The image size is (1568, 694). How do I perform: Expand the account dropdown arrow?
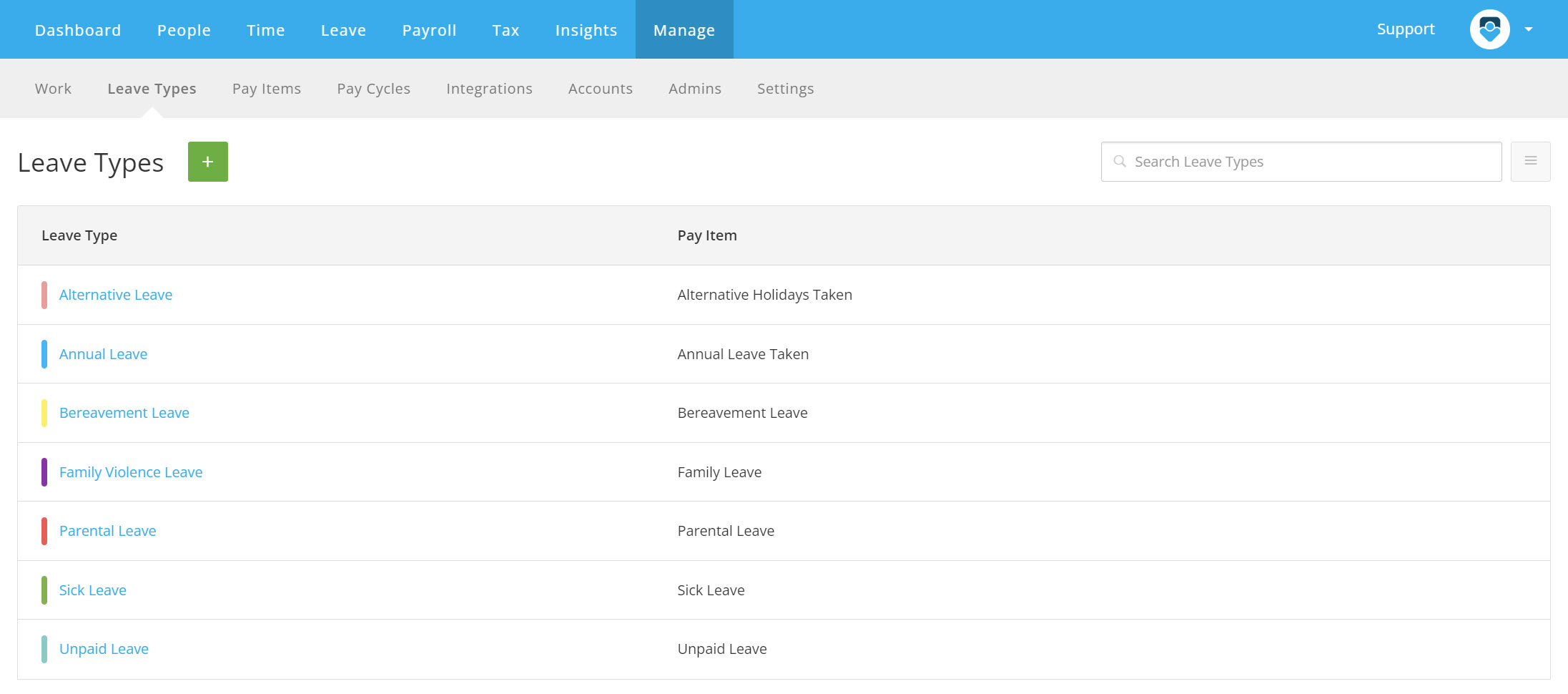click(1529, 29)
